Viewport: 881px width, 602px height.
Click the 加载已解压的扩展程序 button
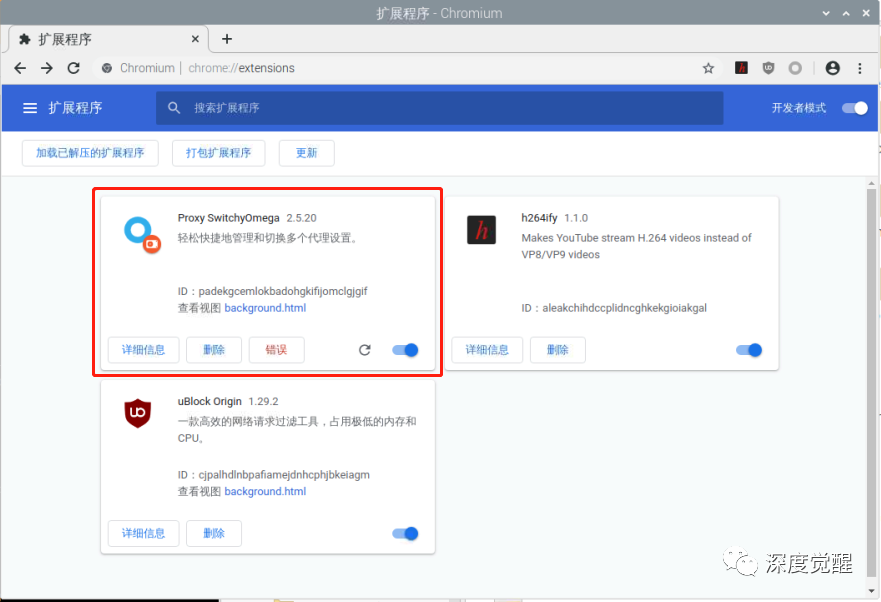coord(90,153)
